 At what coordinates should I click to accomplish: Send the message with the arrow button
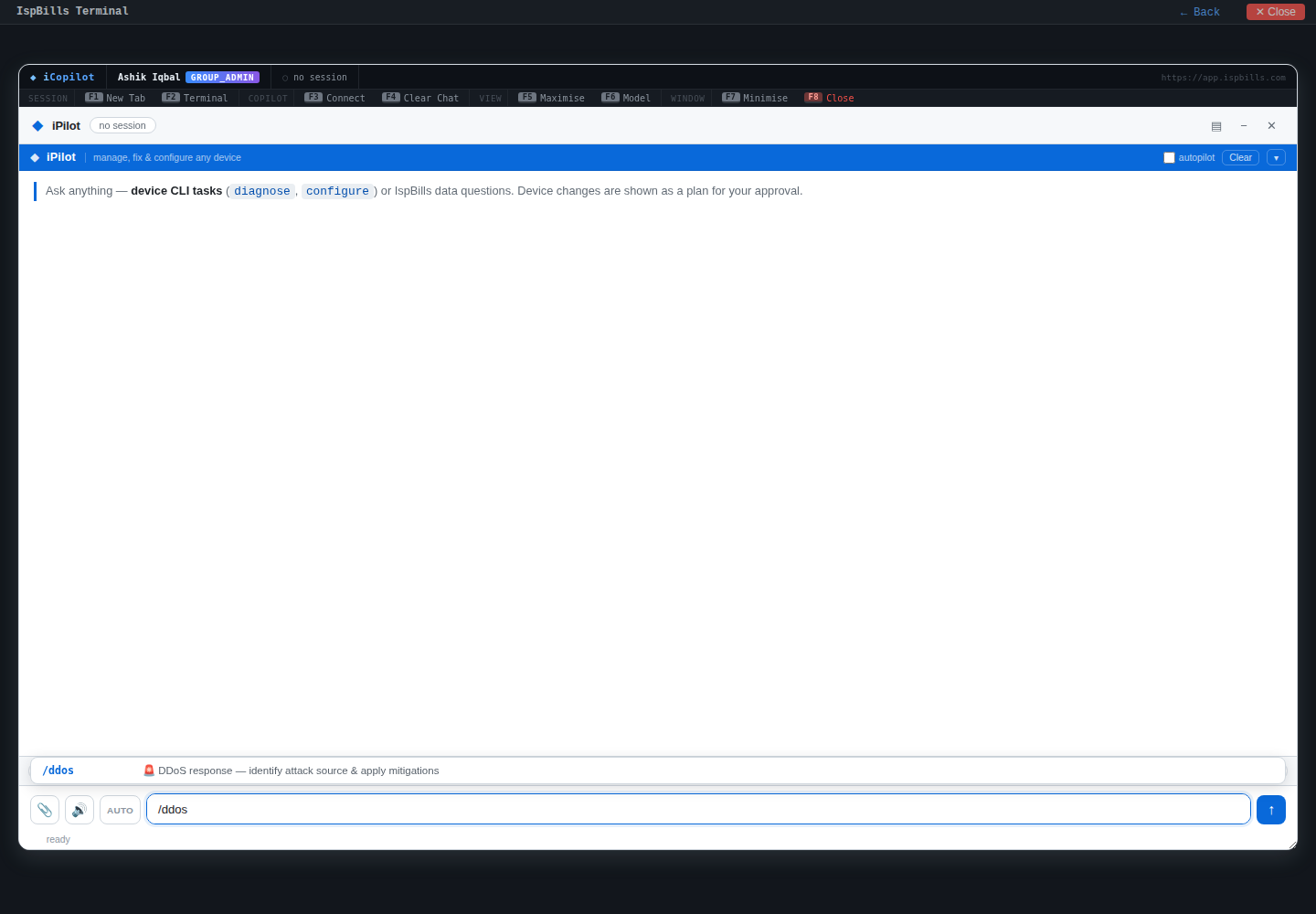(x=1271, y=810)
